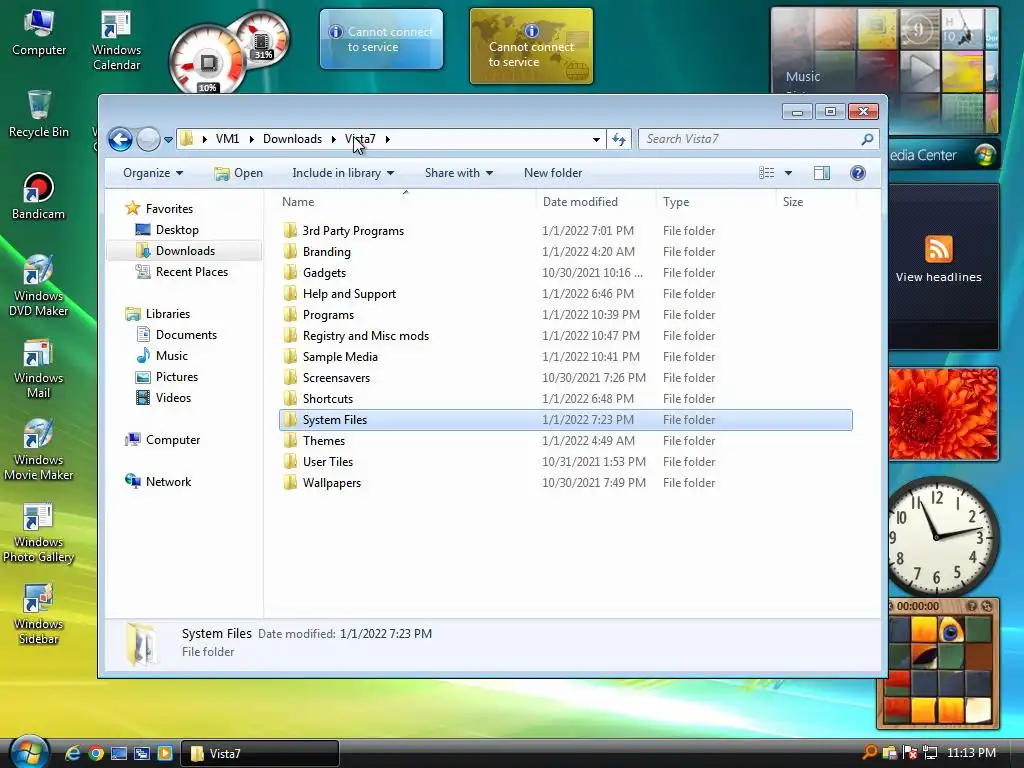Toggle the preview pane

pyautogui.click(x=822, y=173)
